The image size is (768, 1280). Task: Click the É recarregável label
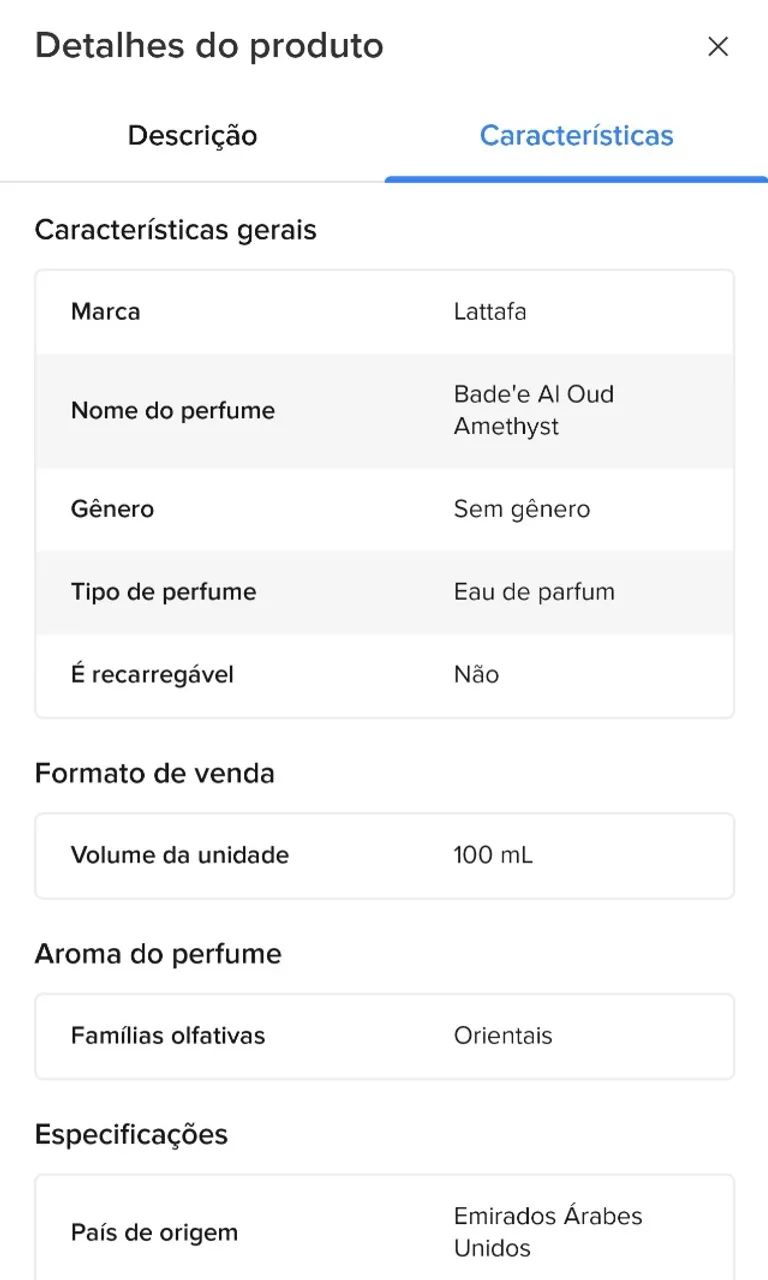[x=152, y=674]
